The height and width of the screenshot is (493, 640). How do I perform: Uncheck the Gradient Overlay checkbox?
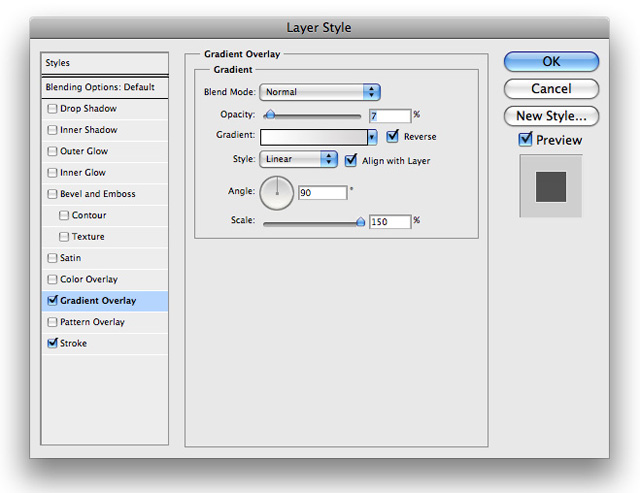[x=52, y=300]
